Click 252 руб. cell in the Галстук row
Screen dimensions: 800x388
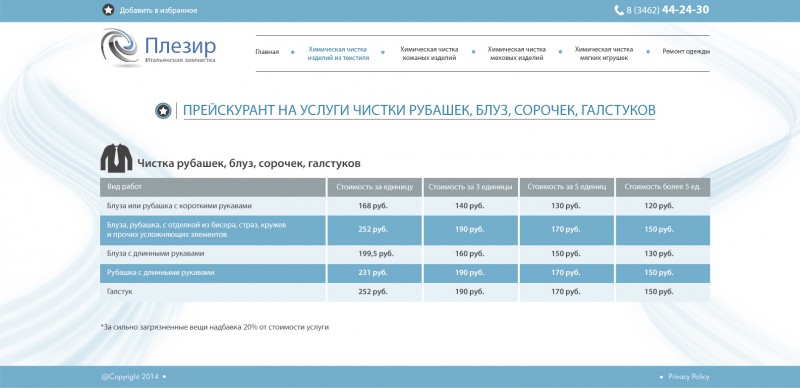click(x=374, y=293)
